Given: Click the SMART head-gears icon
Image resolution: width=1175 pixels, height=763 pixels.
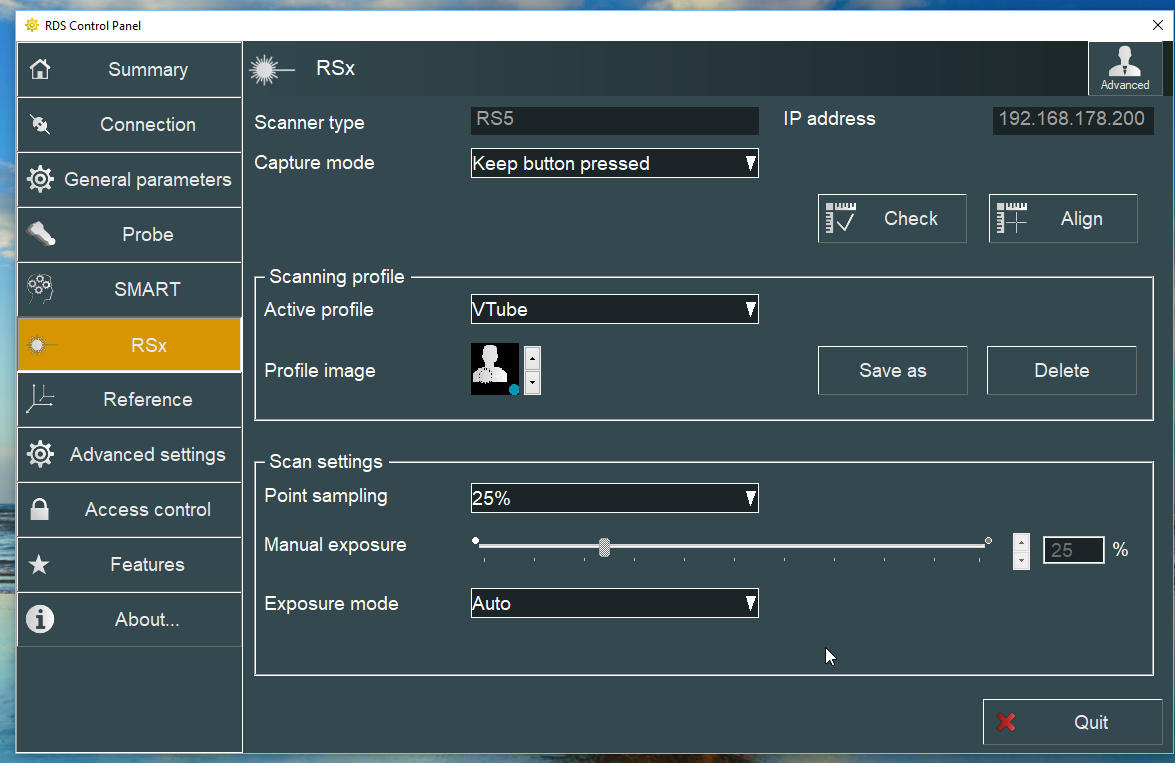Looking at the screenshot, I should click(x=40, y=289).
